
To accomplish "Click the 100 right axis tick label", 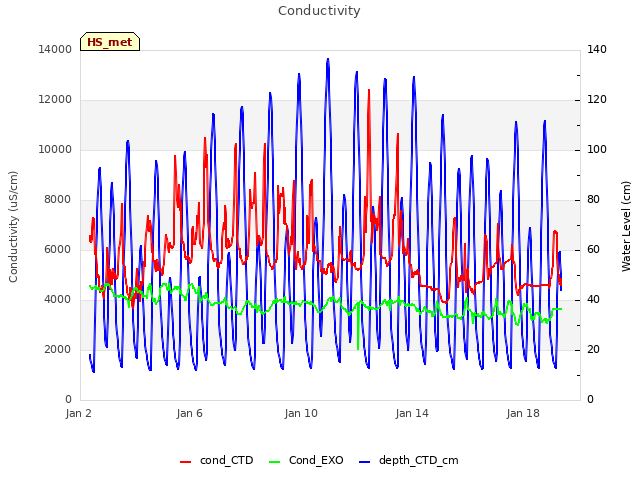I will point(597,149).
